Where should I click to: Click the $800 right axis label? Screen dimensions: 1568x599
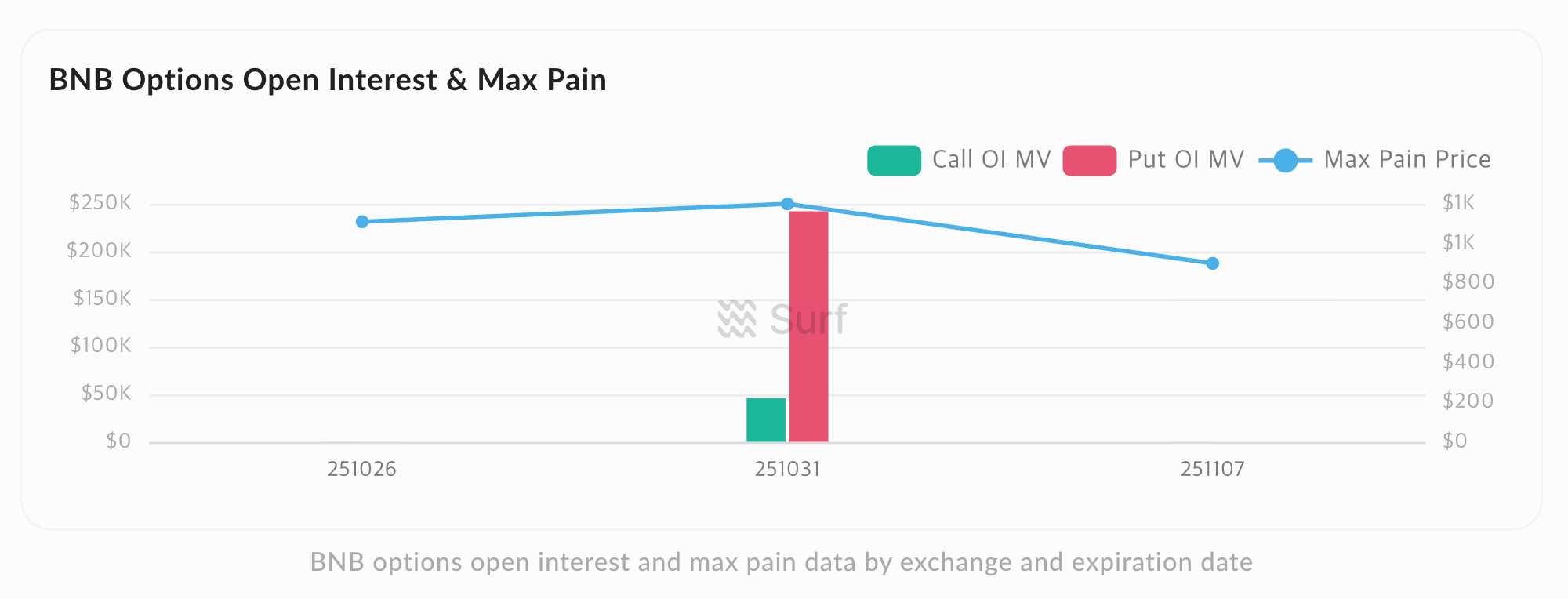pos(1468,281)
